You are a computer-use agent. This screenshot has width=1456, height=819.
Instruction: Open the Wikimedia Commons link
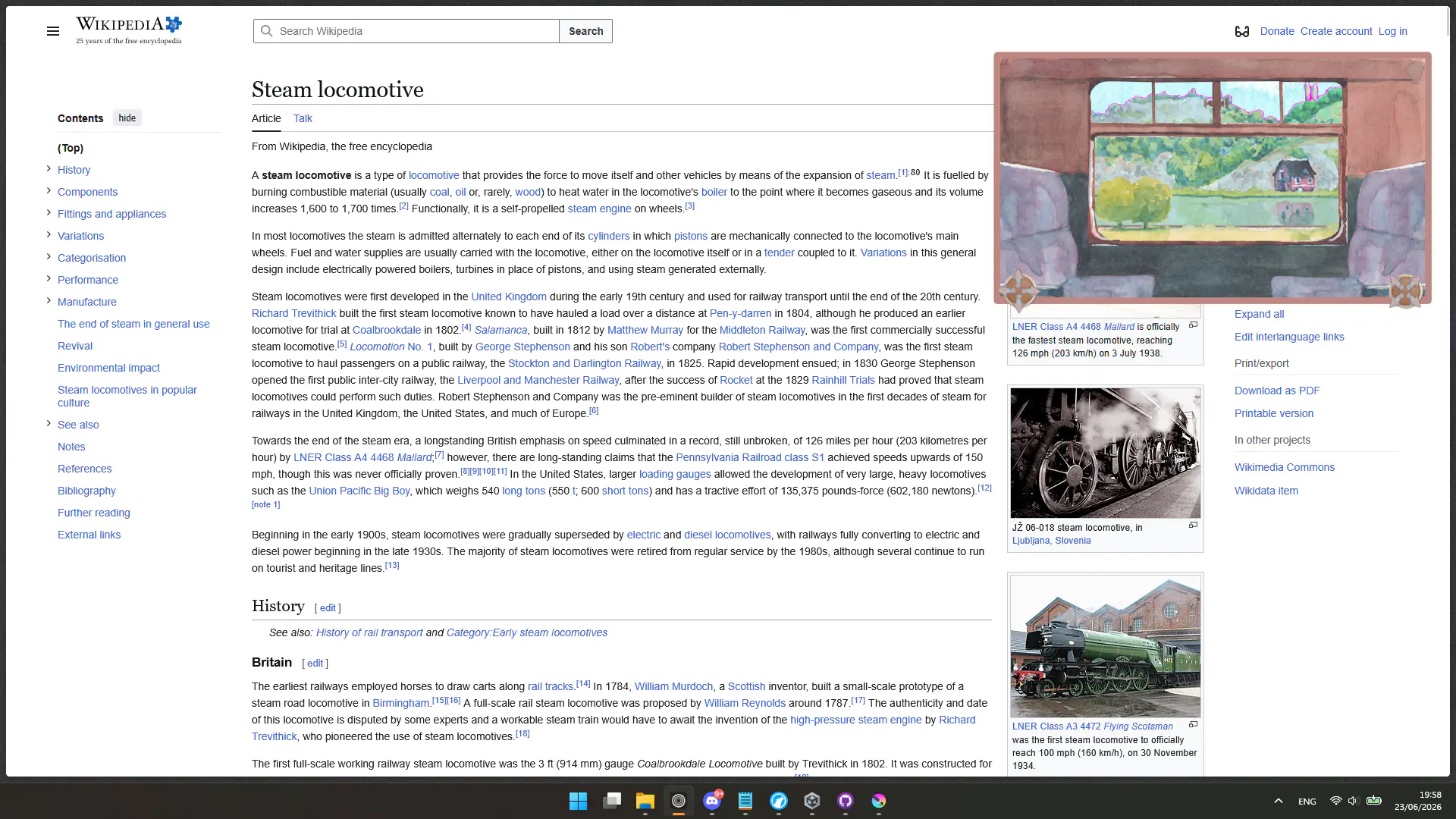[1285, 467]
